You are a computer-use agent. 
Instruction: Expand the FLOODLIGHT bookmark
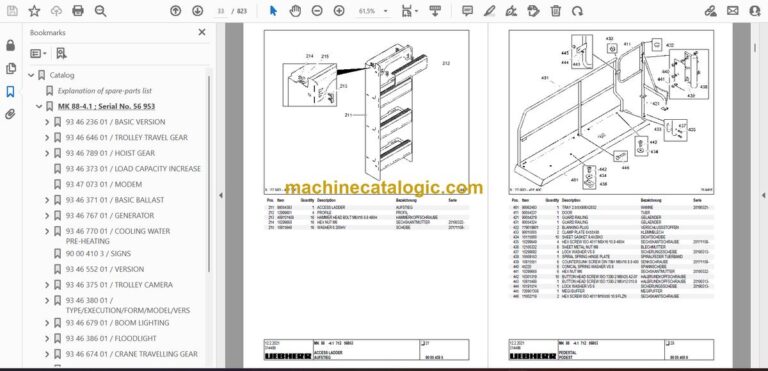47,339
